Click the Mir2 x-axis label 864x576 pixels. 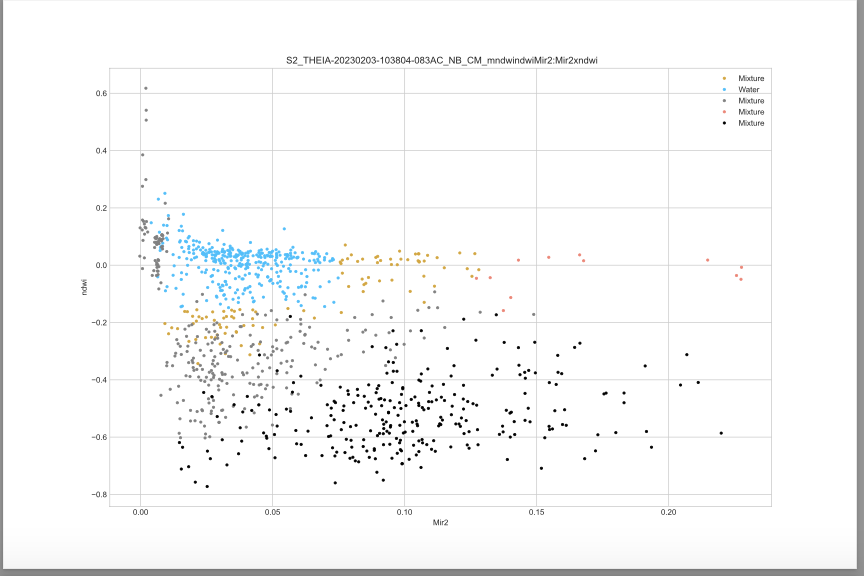[440, 523]
